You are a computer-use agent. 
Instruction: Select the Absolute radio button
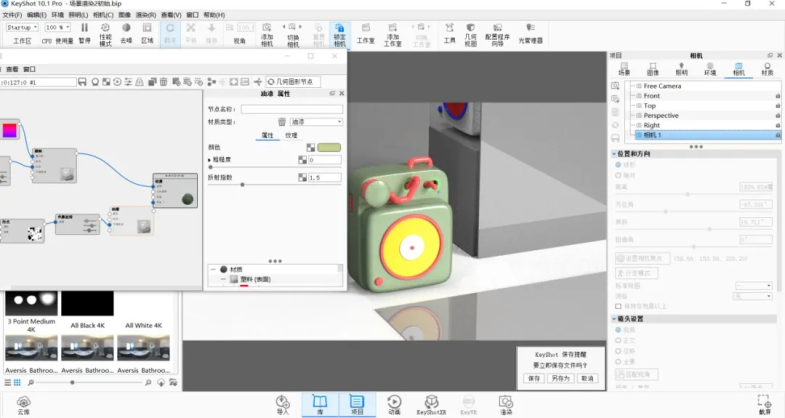pos(617,175)
